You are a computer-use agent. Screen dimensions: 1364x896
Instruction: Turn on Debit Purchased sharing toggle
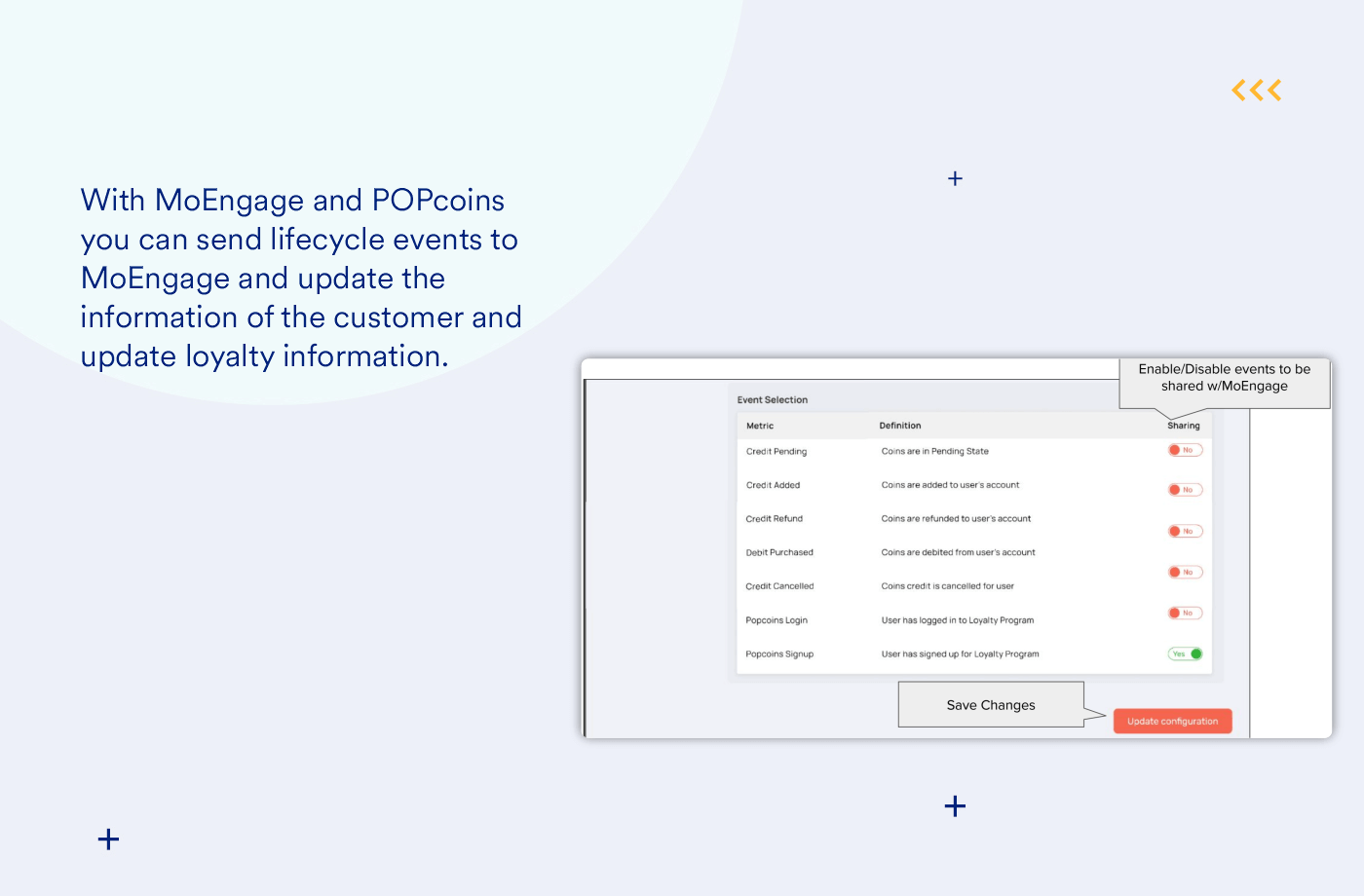1186,572
